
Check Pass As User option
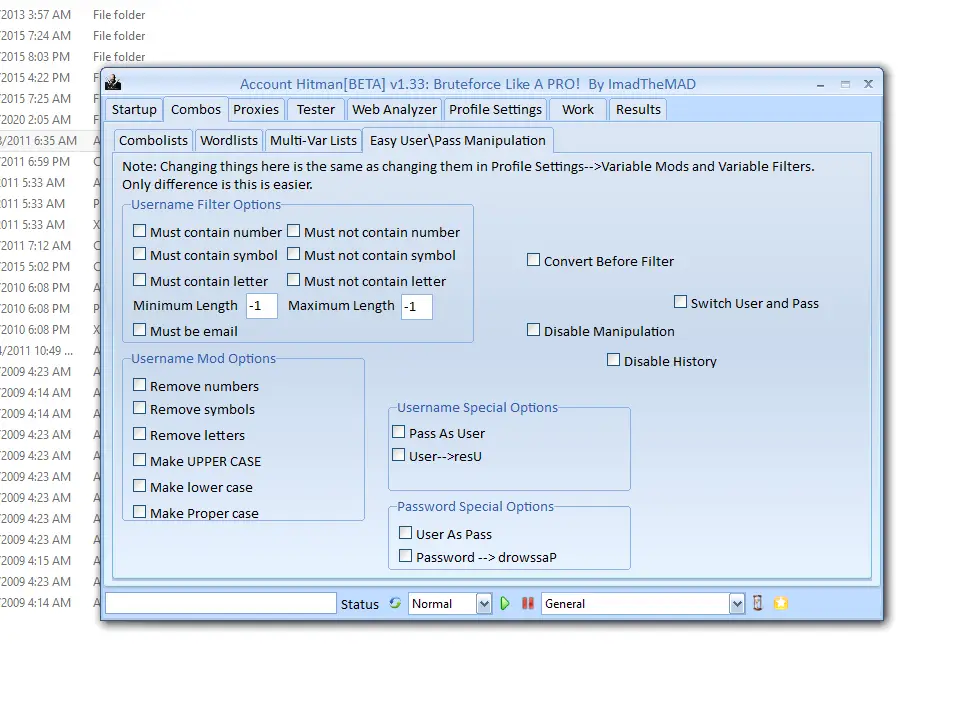pos(398,430)
